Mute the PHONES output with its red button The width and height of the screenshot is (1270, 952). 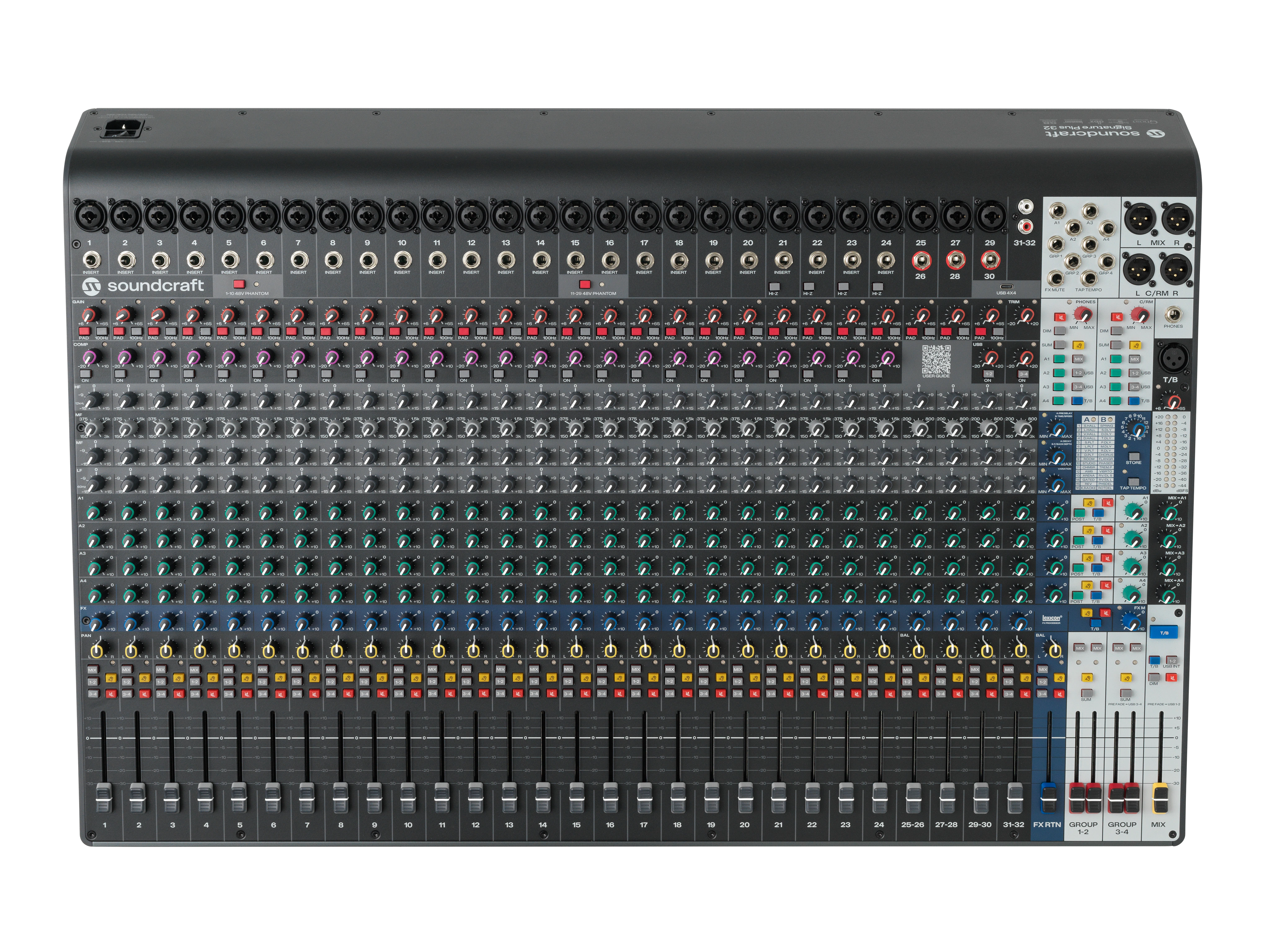click(1060, 317)
